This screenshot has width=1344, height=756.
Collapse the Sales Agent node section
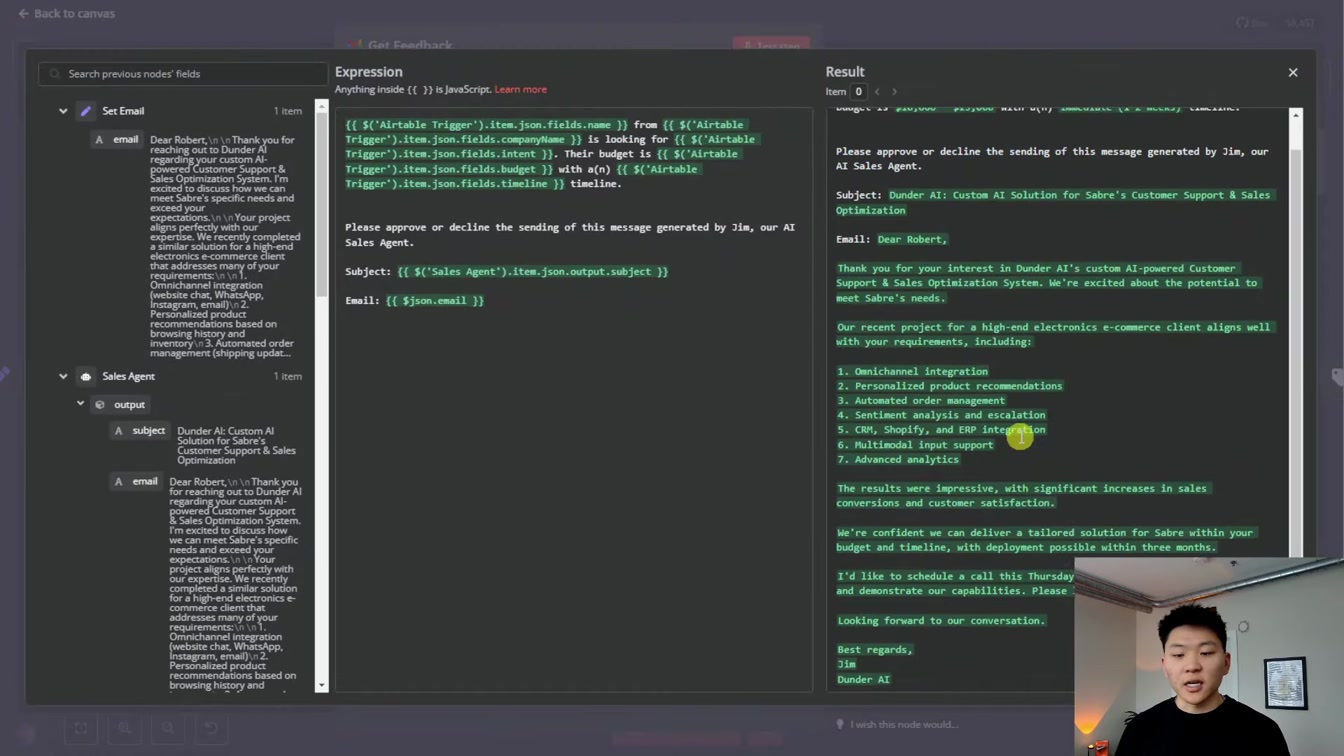(63, 377)
